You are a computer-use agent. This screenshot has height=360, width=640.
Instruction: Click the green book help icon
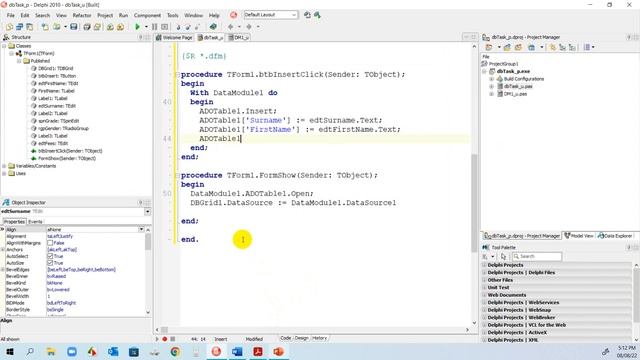tap(213, 27)
